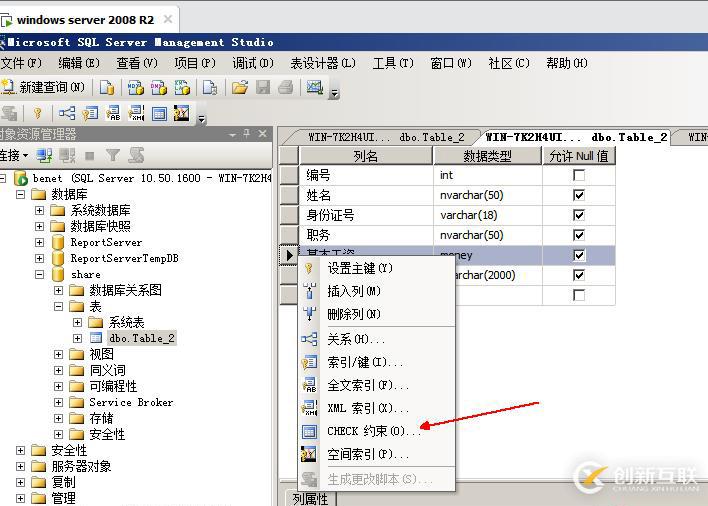Choose 空间索引(P) from context menu

point(376,454)
